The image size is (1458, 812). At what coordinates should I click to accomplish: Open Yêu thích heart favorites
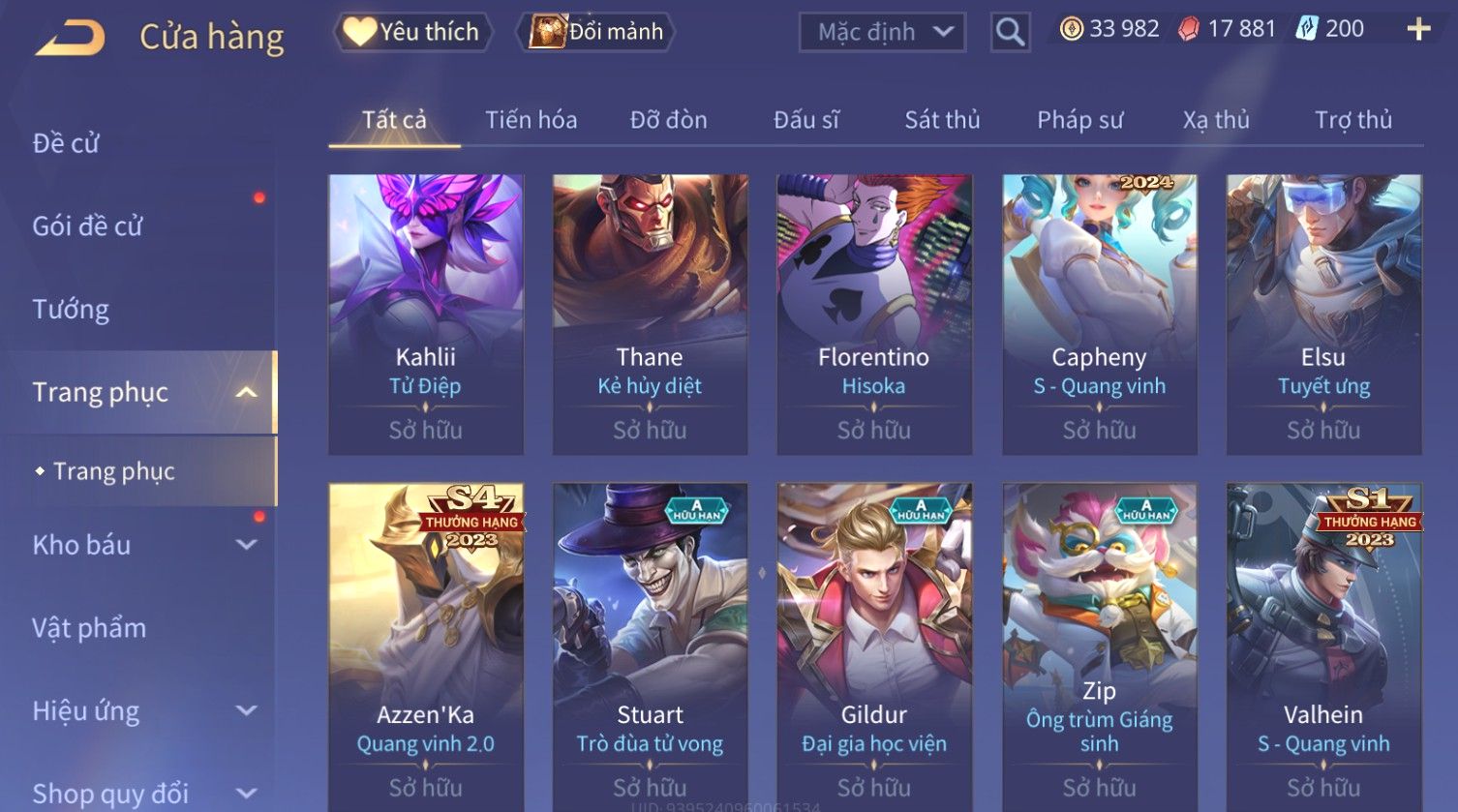click(412, 32)
